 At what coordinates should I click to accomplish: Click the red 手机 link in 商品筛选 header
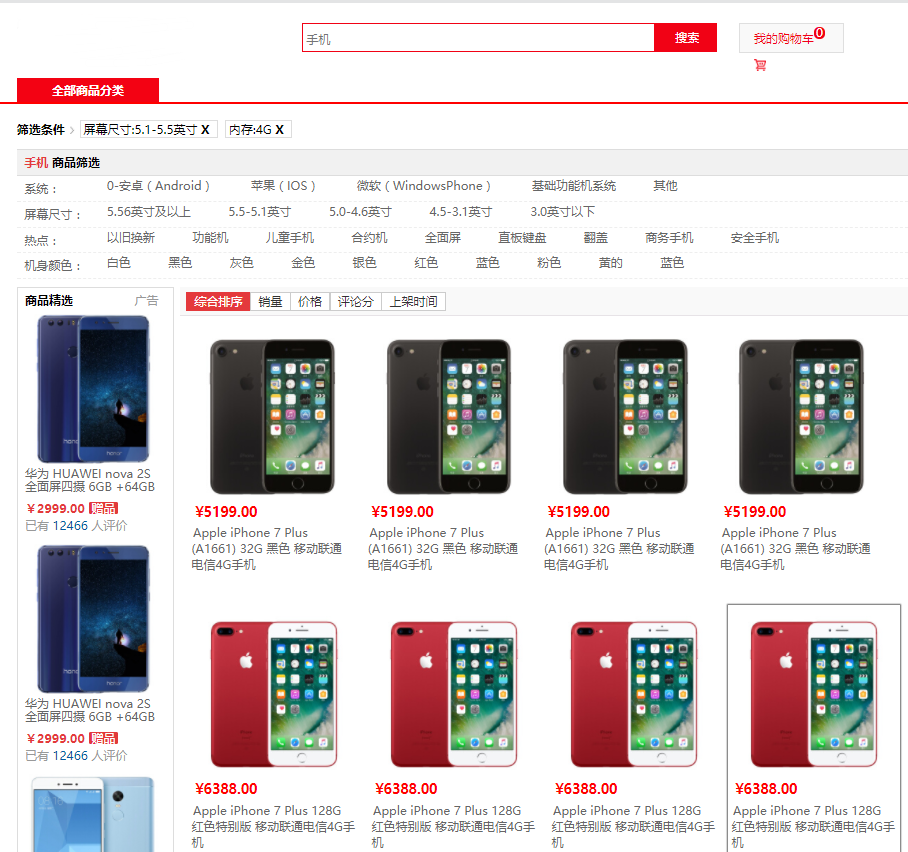coord(36,163)
